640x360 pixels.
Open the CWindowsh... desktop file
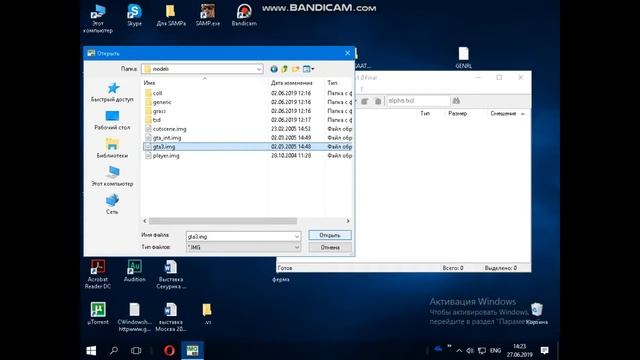[134, 317]
